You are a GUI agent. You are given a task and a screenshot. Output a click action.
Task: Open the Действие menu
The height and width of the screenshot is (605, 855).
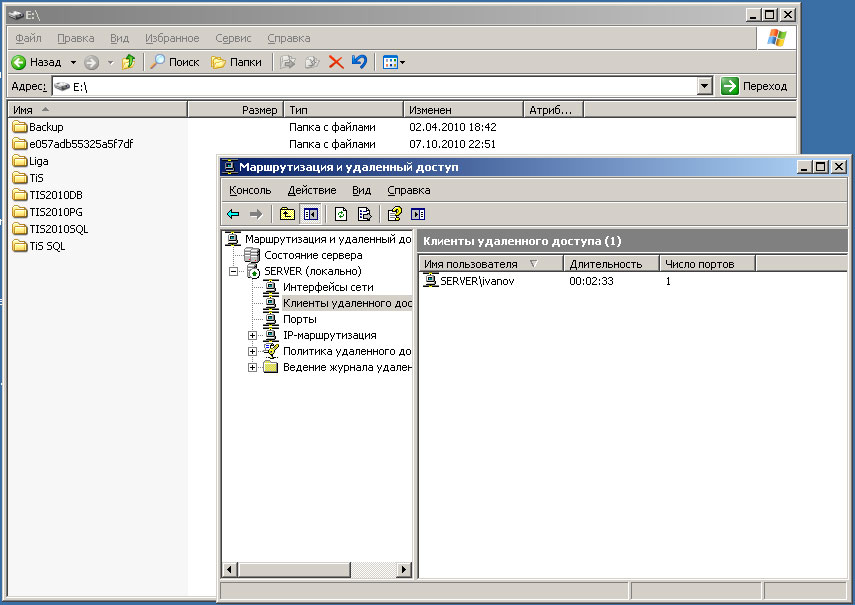pos(311,190)
